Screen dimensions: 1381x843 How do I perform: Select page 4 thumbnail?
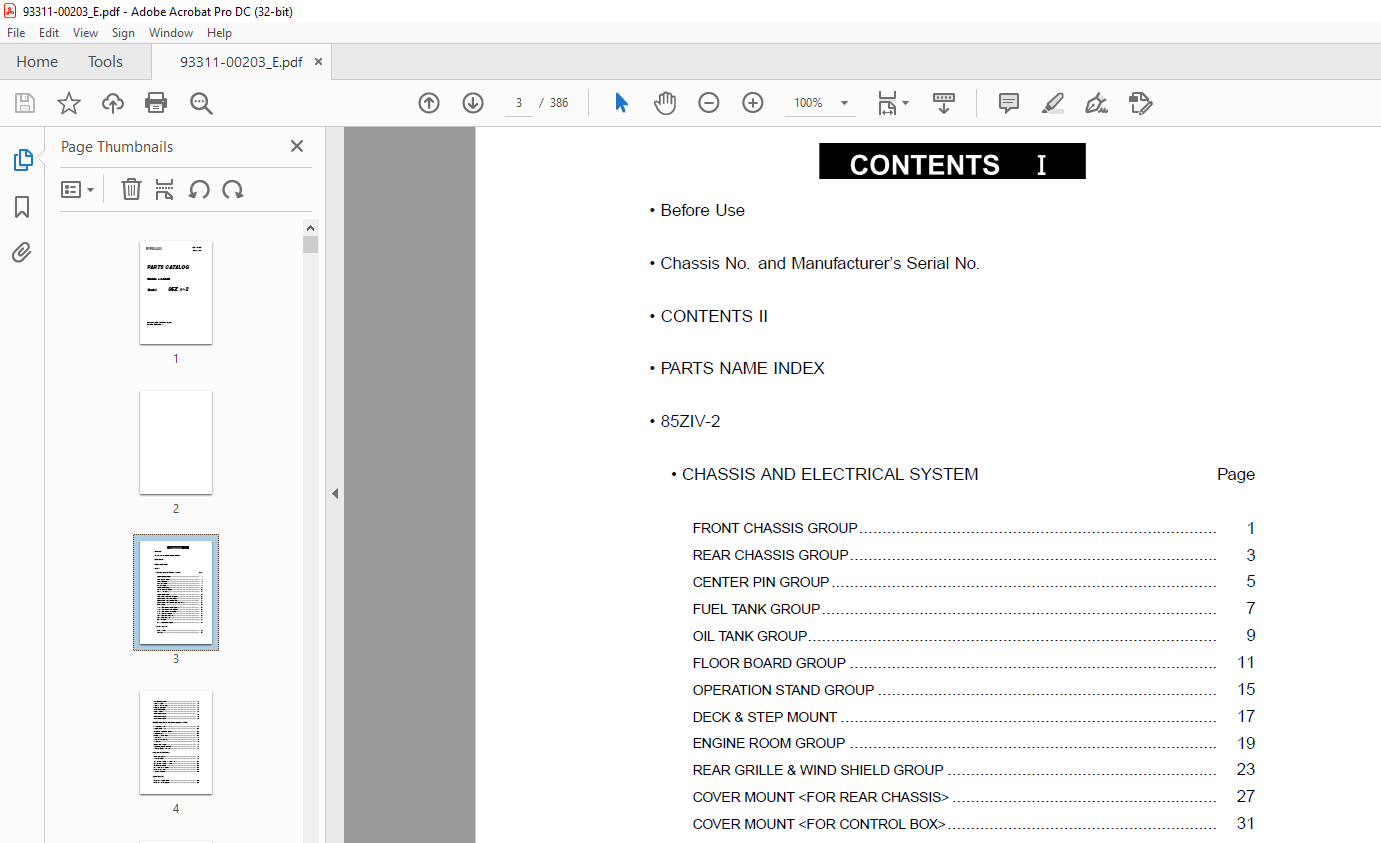(176, 742)
